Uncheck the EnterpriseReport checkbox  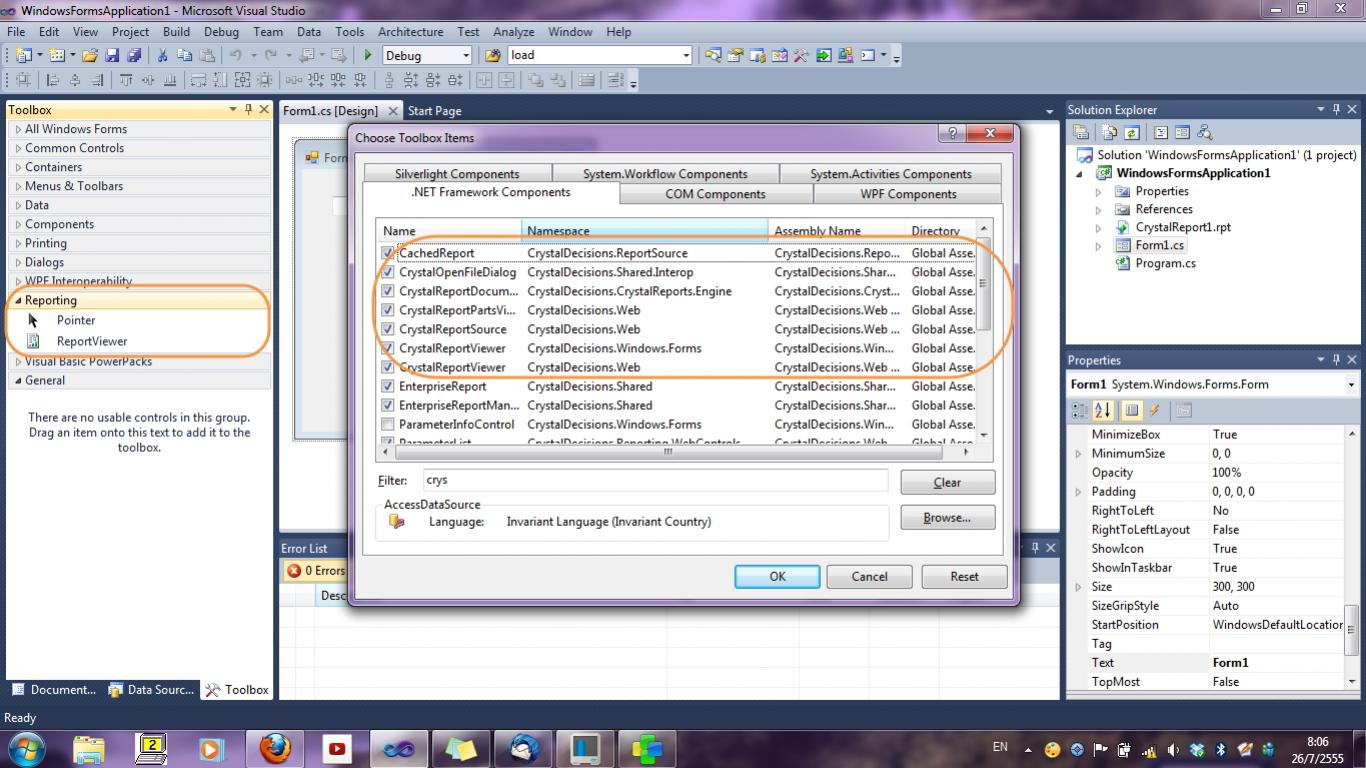pyautogui.click(x=388, y=386)
